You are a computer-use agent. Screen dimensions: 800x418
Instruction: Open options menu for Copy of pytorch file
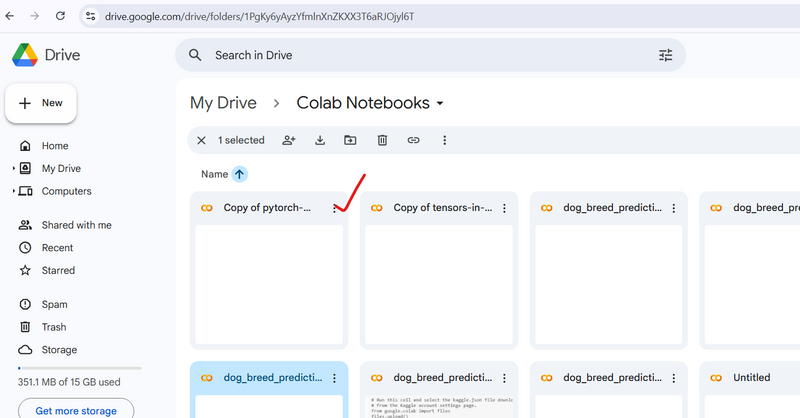pos(335,208)
